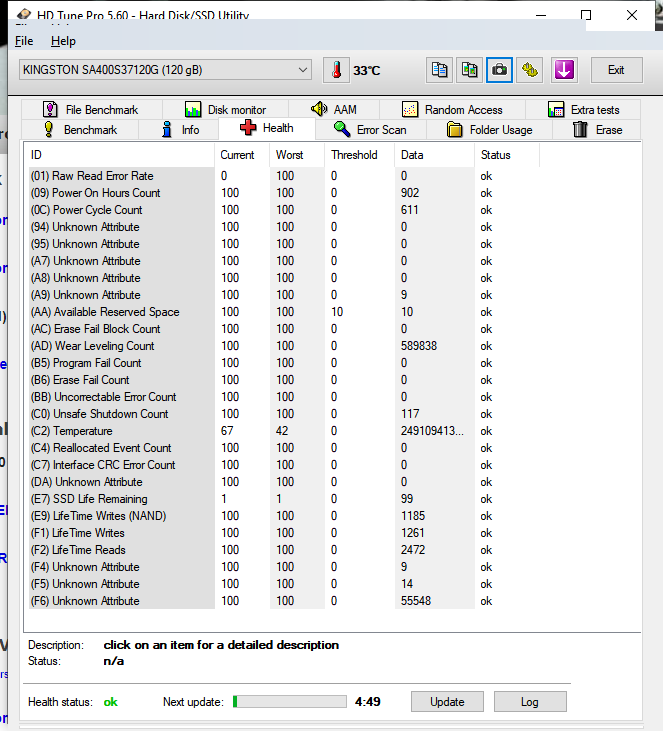Image resolution: width=663 pixels, height=731 pixels.
Task: Select the Unsafe Shutdown Count row
Action: [284, 414]
